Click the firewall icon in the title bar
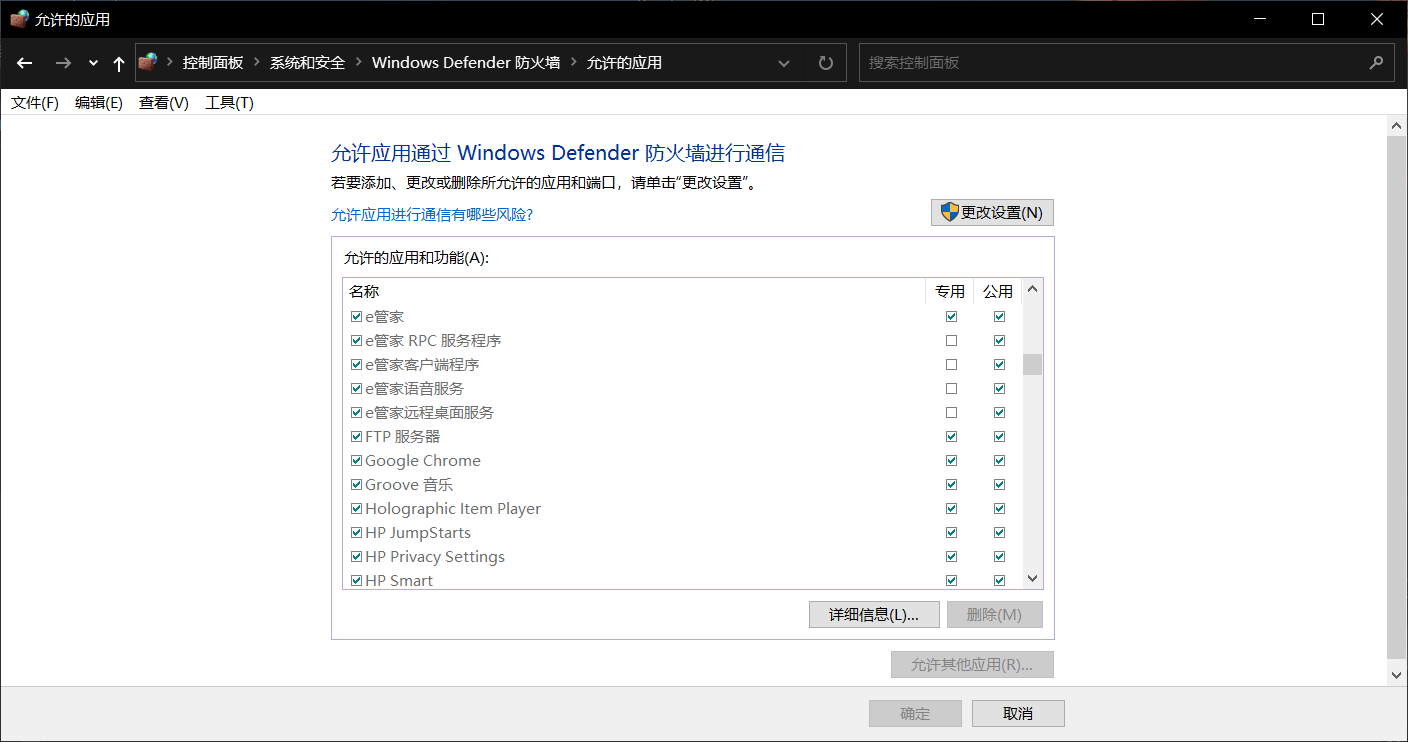This screenshot has width=1408, height=742. pyautogui.click(x=18, y=18)
